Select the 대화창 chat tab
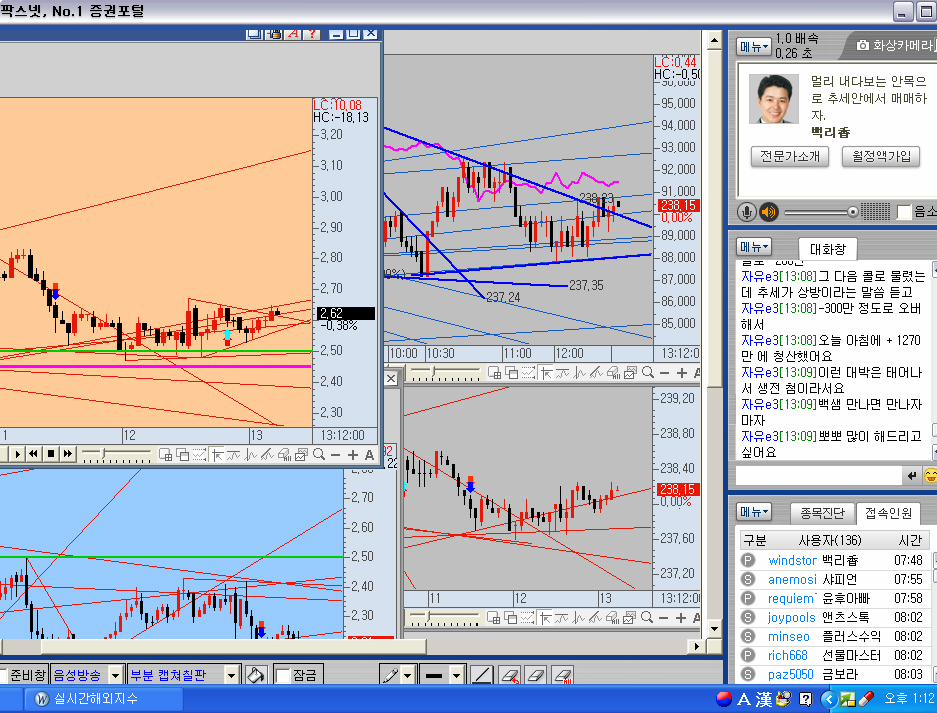The image size is (937, 713). coord(827,247)
